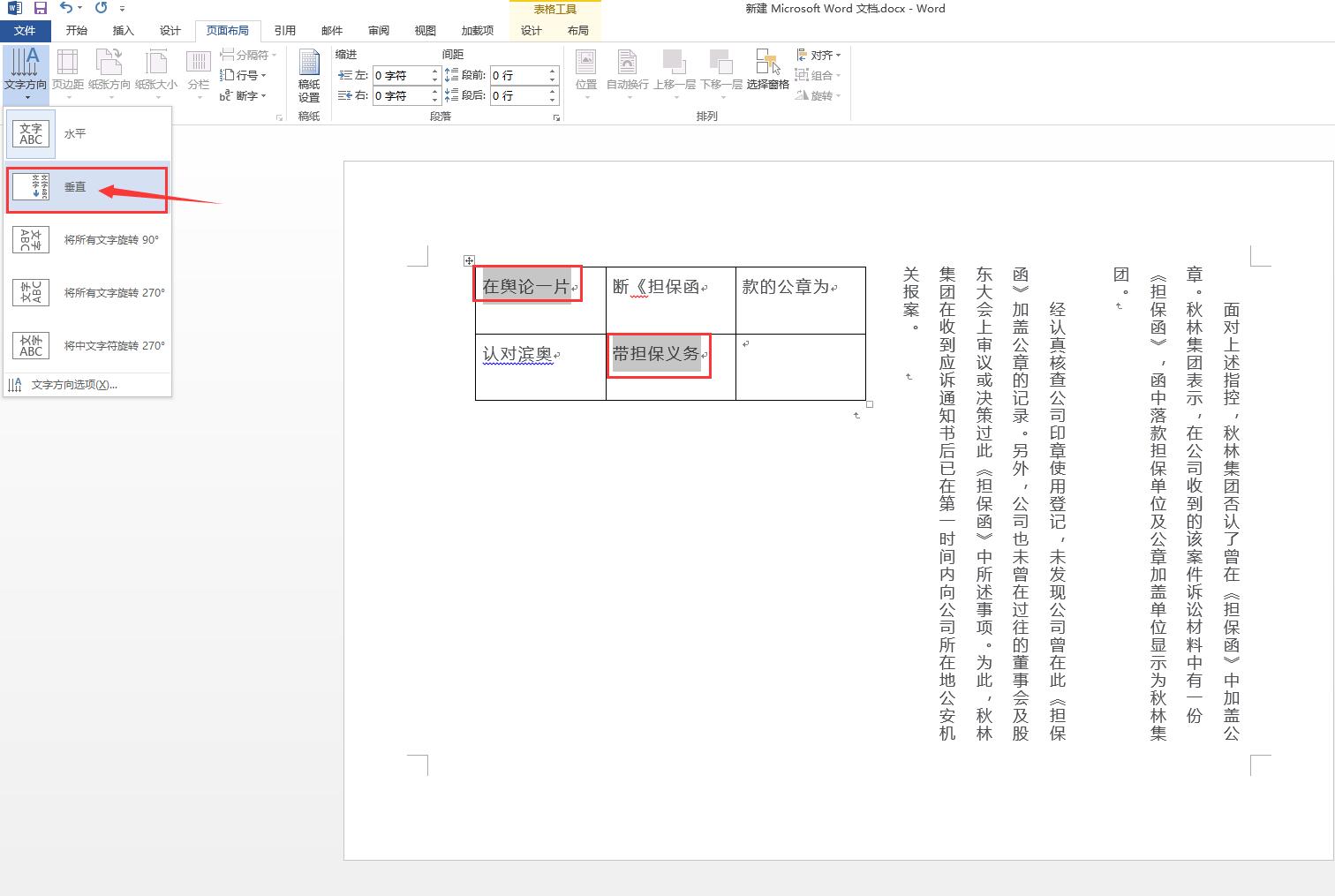Select the 垂直 text direction option
The height and width of the screenshot is (896, 1335).
[87, 187]
